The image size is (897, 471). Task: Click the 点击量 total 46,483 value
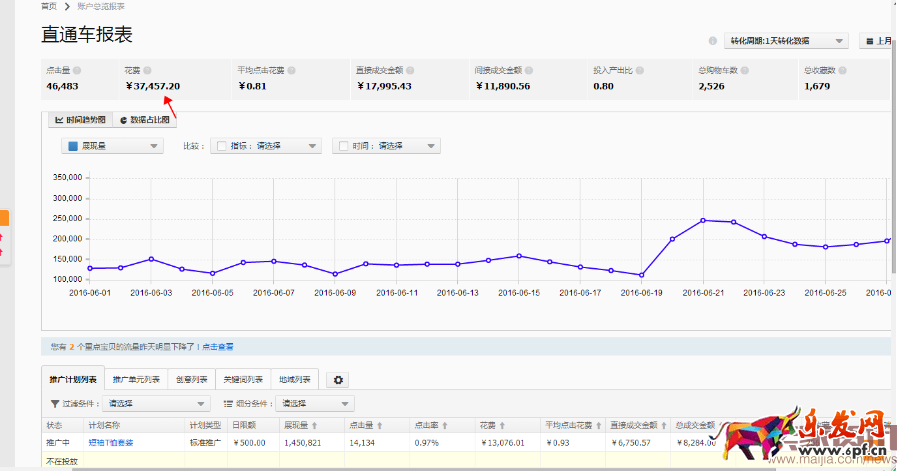pos(62,86)
